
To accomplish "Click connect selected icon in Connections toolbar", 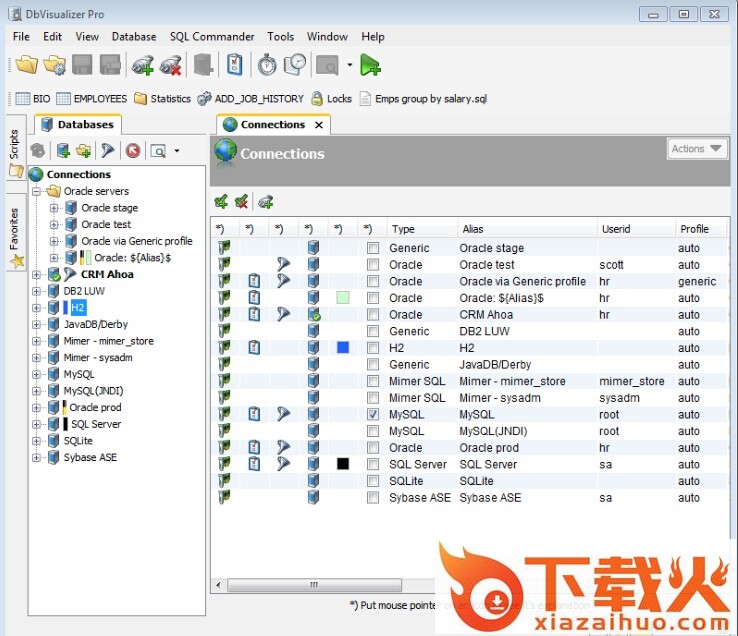I will (x=266, y=202).
